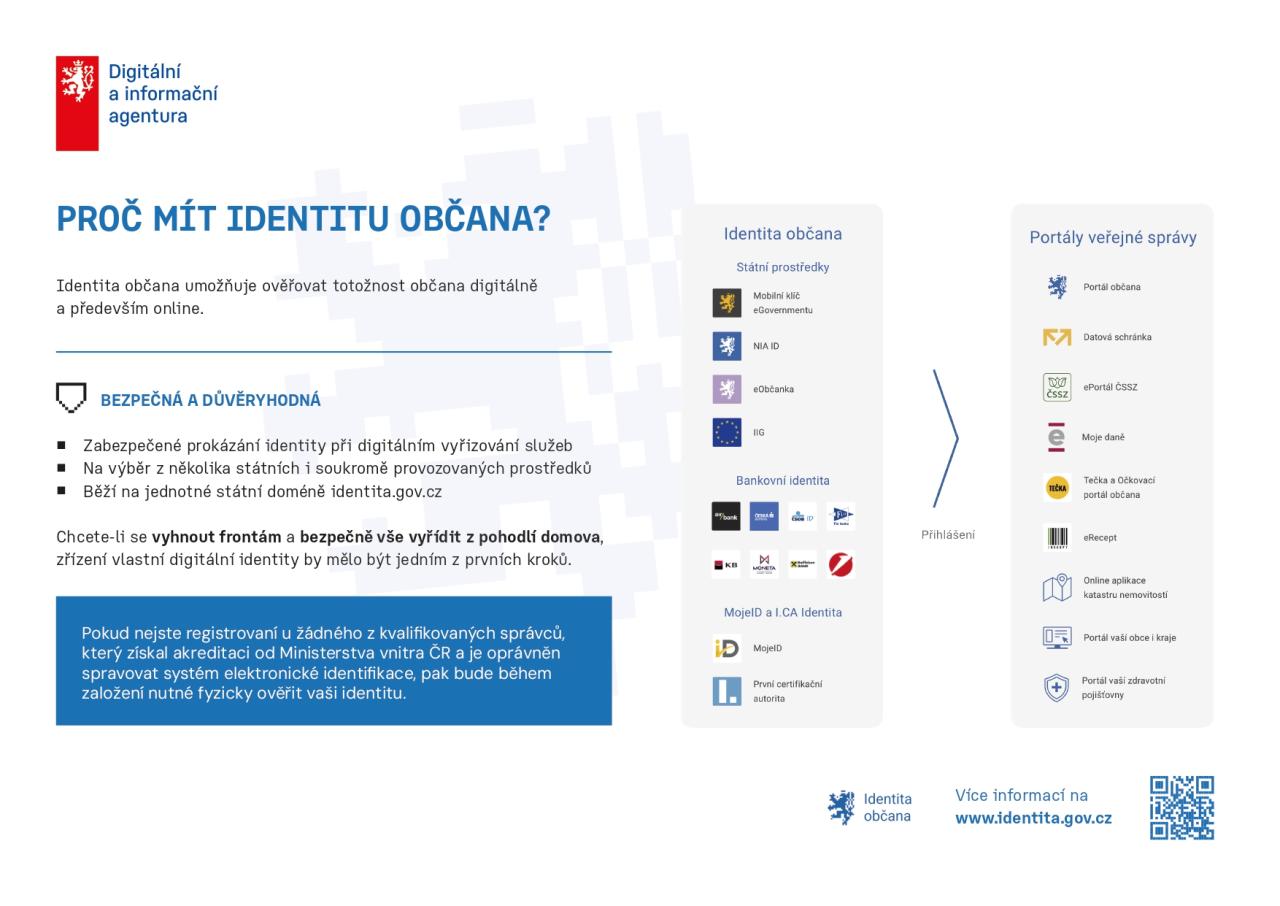Choose the MONETA bank logo

click(x=764, y=564)
